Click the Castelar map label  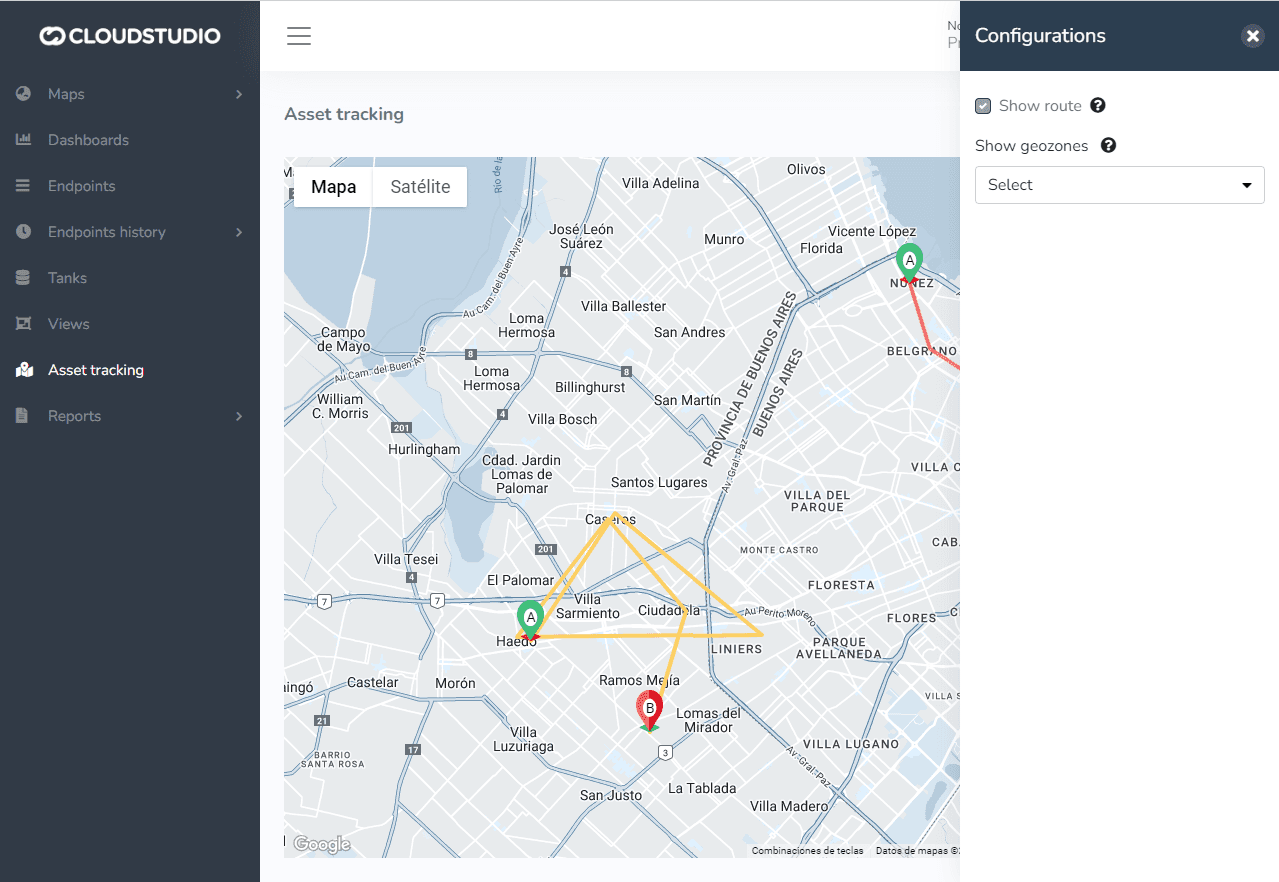coord(373,682)
